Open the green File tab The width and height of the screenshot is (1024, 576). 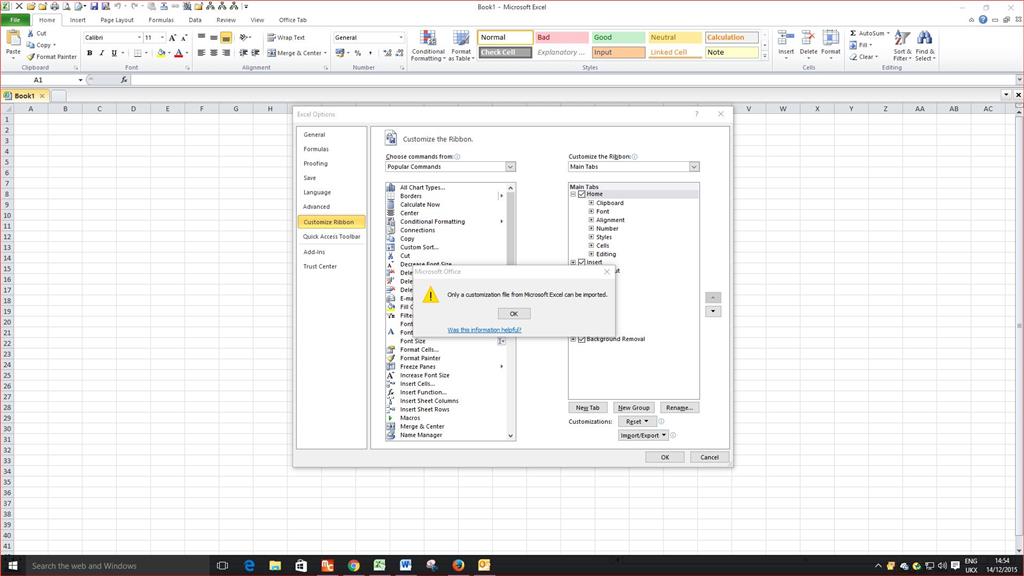pos(15,20)
